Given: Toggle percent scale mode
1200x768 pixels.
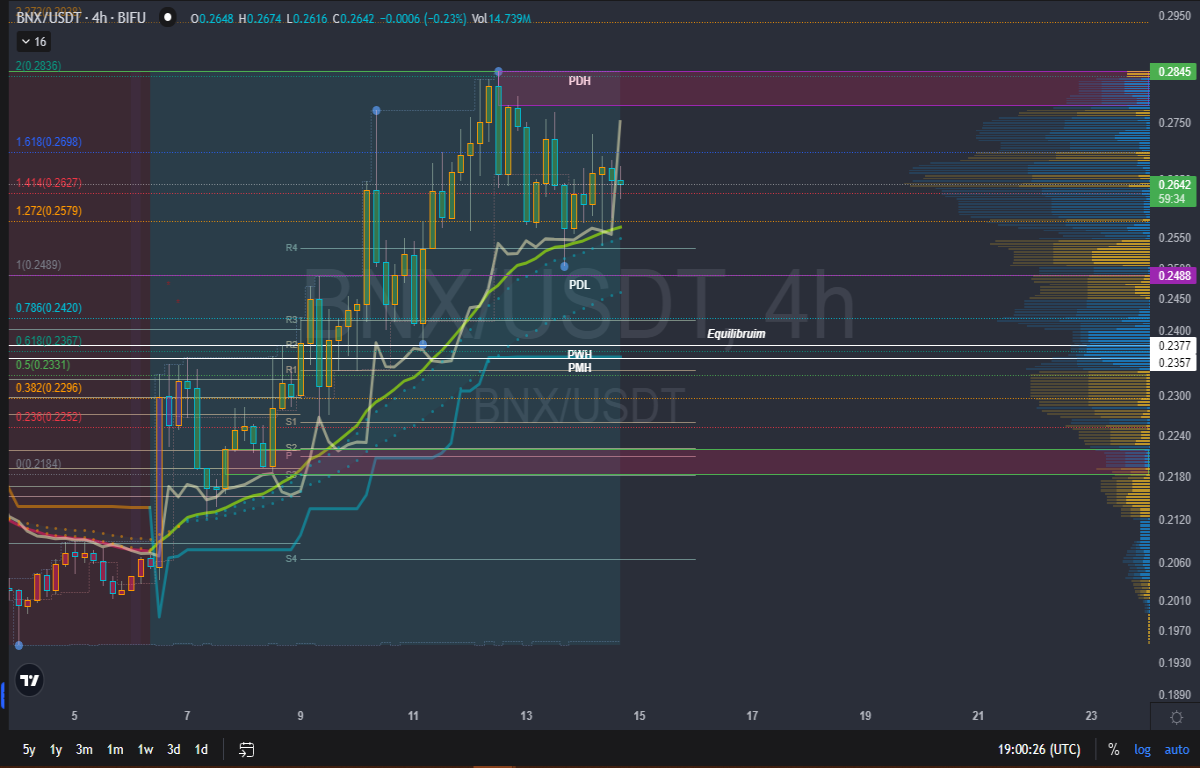Looking at the screenshot, I should (1113, 749).
